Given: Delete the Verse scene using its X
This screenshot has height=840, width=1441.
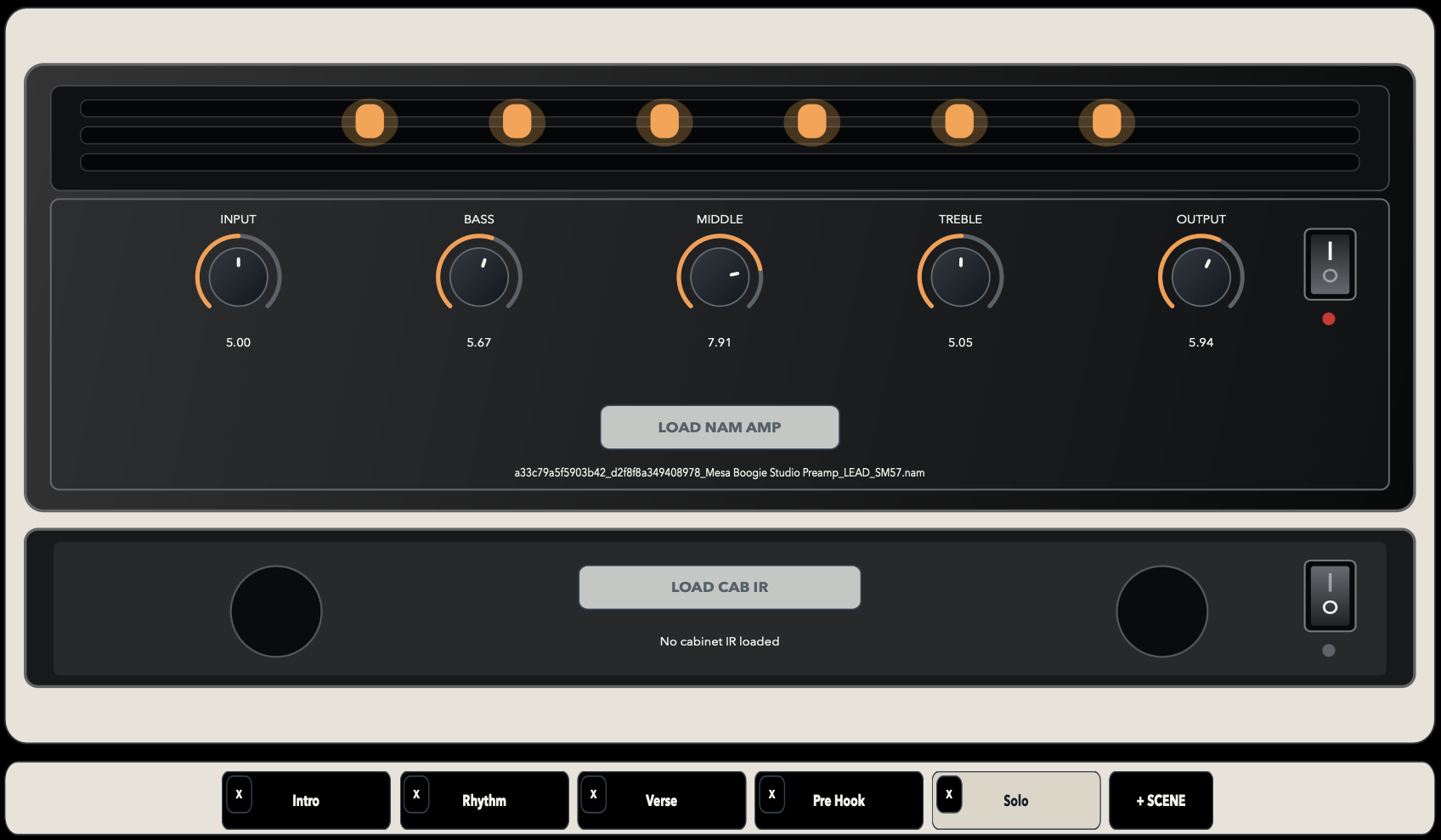Looking at the screenshot, I should (593, 795).
